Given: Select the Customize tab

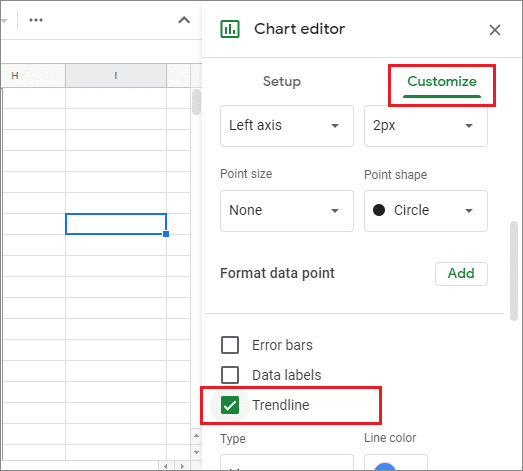Looking at the screenshot, I should click(x=442, y=81).
